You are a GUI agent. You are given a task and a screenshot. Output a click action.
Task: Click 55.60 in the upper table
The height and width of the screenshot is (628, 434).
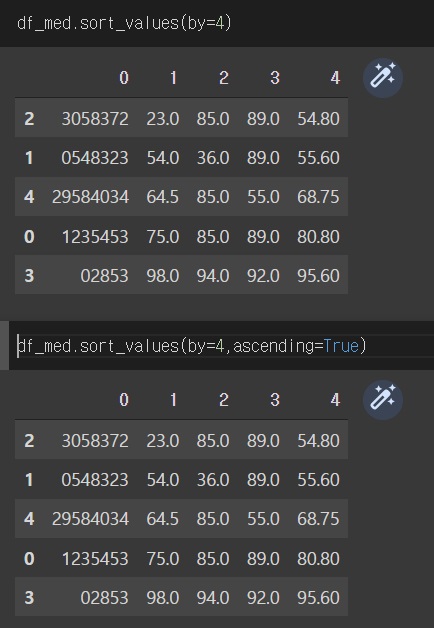pos(318,157)
